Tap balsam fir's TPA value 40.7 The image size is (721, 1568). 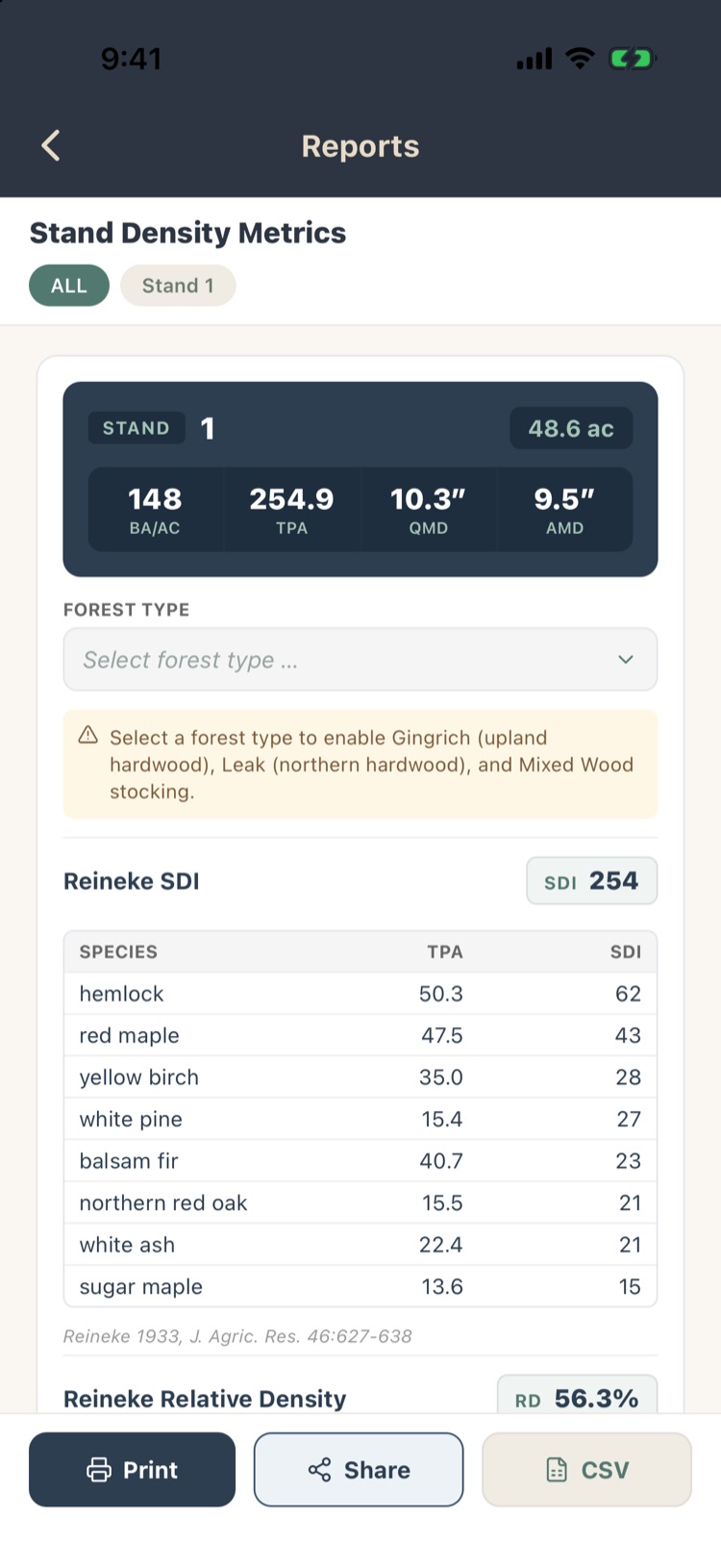point(441,1161)
